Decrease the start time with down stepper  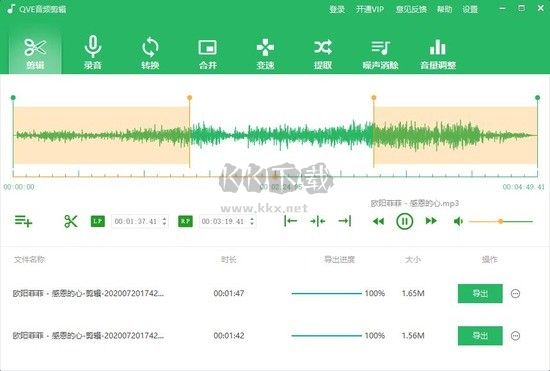click(x=165, y=224)
